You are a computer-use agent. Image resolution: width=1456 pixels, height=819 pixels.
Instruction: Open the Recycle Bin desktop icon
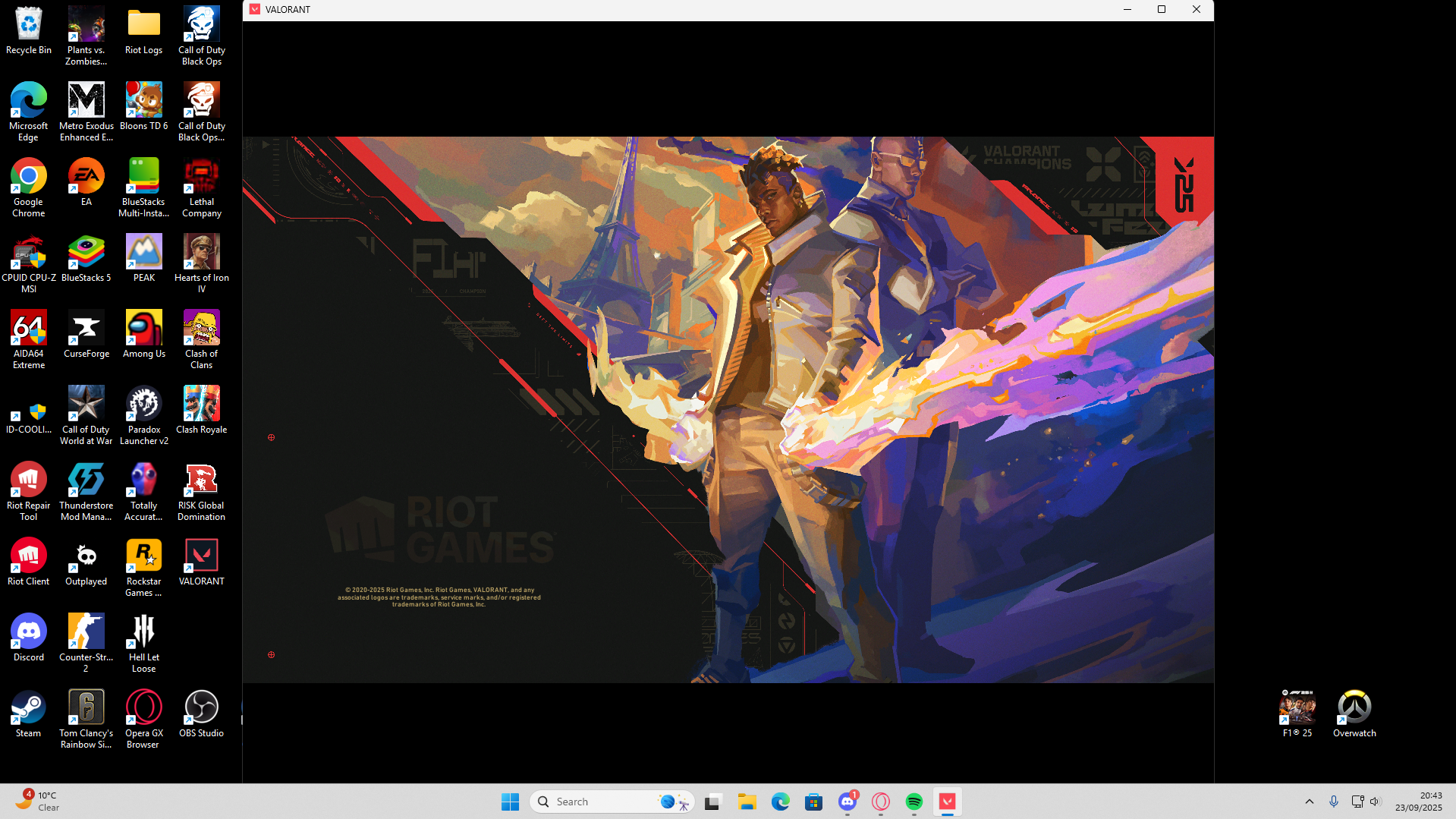tap(29, 32)
